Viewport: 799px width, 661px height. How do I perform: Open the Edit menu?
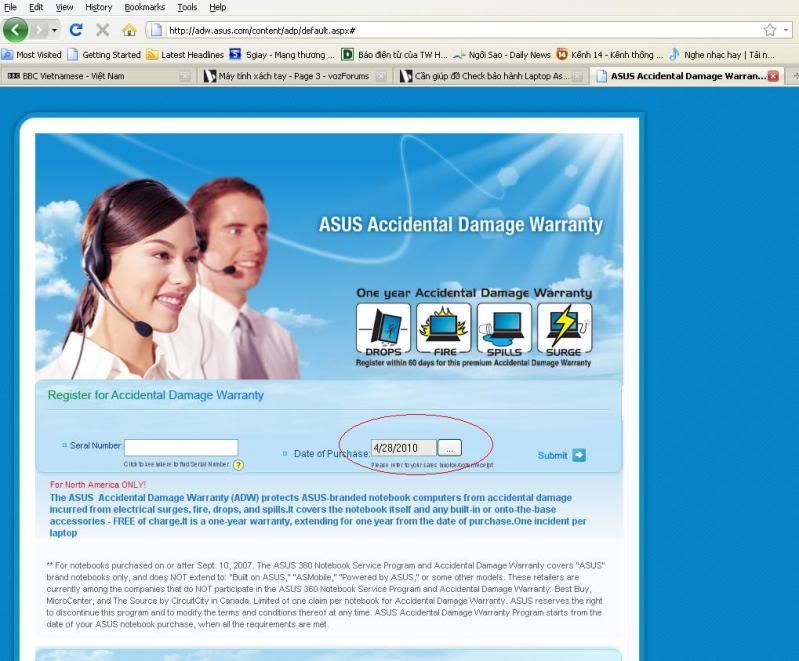[36, 7]
